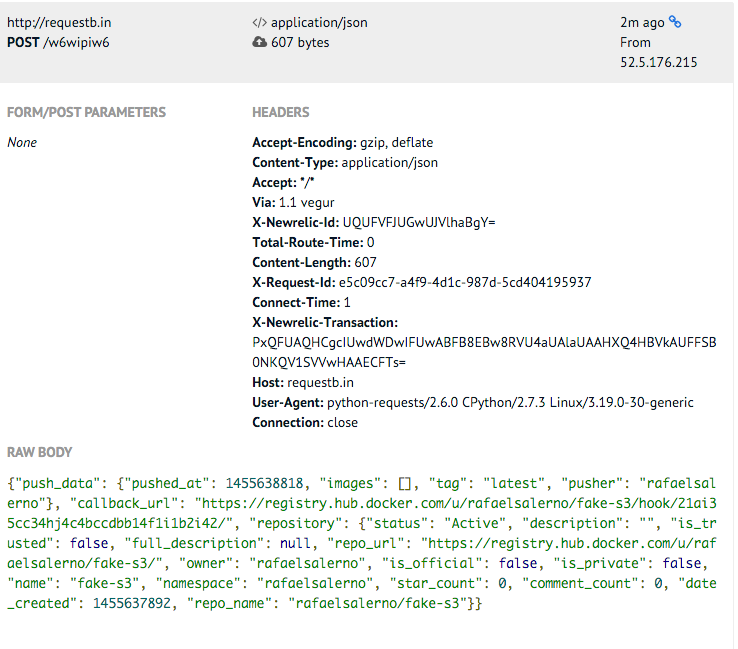Image resolution: width=738 pixels, height=649 pixels.
Task: Click the HEADERS section heading
Action: 280,112
